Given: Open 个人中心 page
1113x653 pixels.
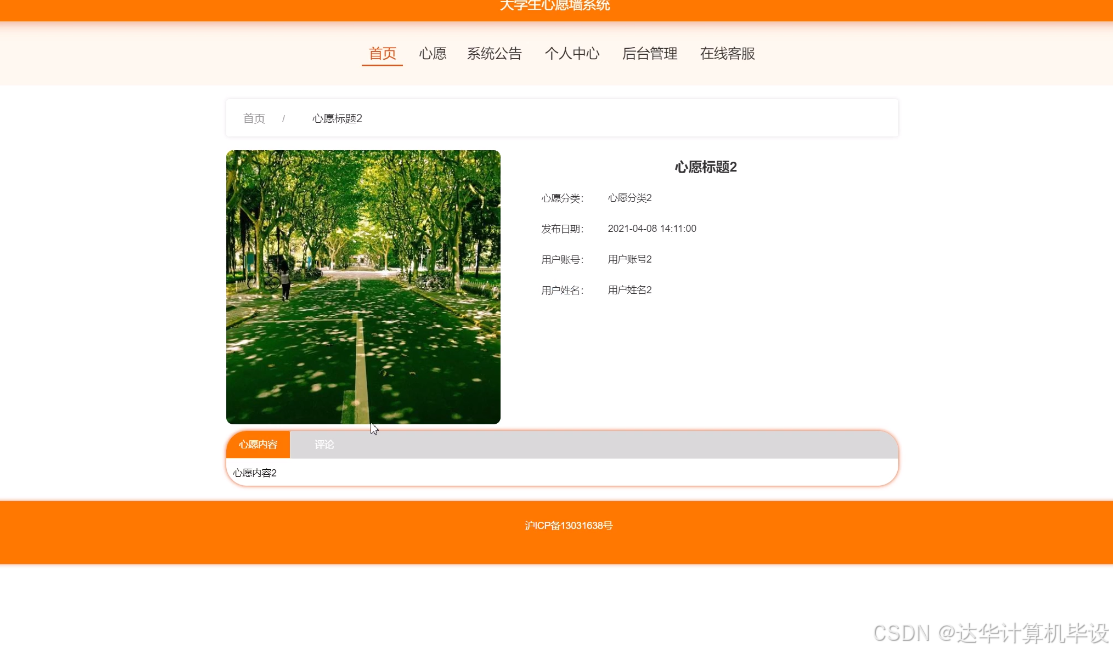Looking at the screenshot, I should coord(572,54).
